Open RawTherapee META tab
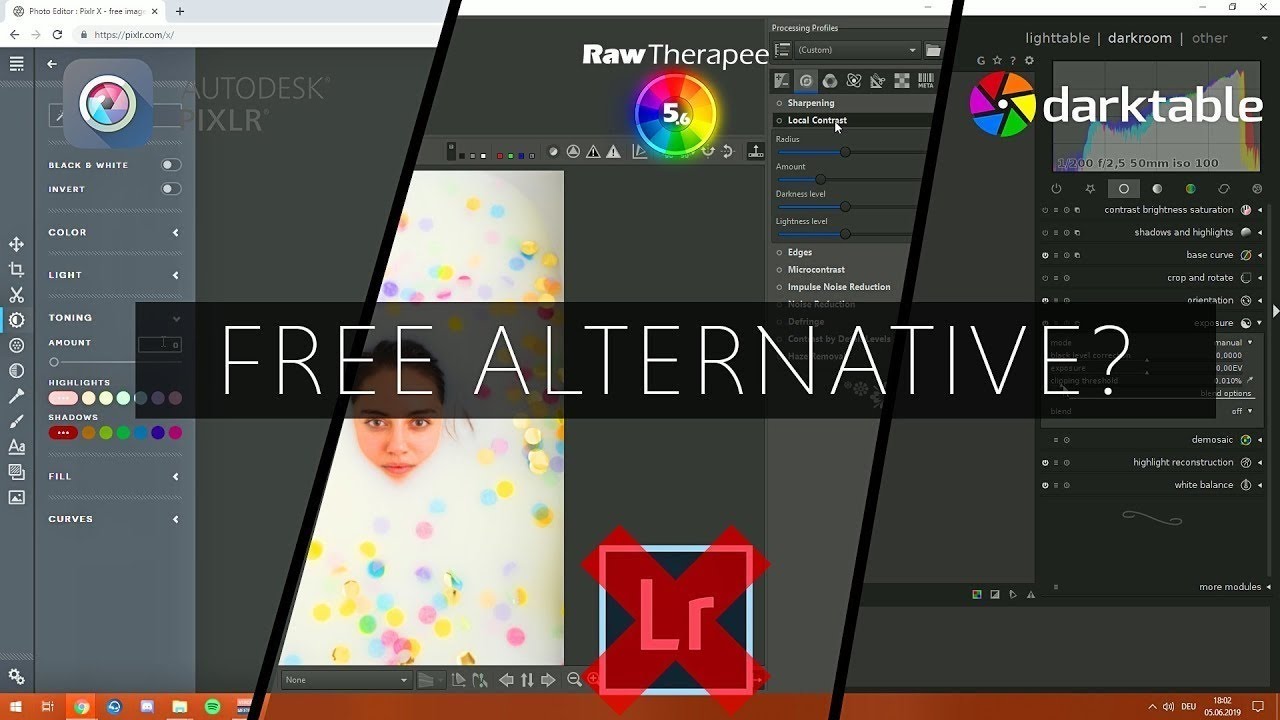The width and height of the screenshot is (1280, 720). pyautogui.click(x=926, y=81)
